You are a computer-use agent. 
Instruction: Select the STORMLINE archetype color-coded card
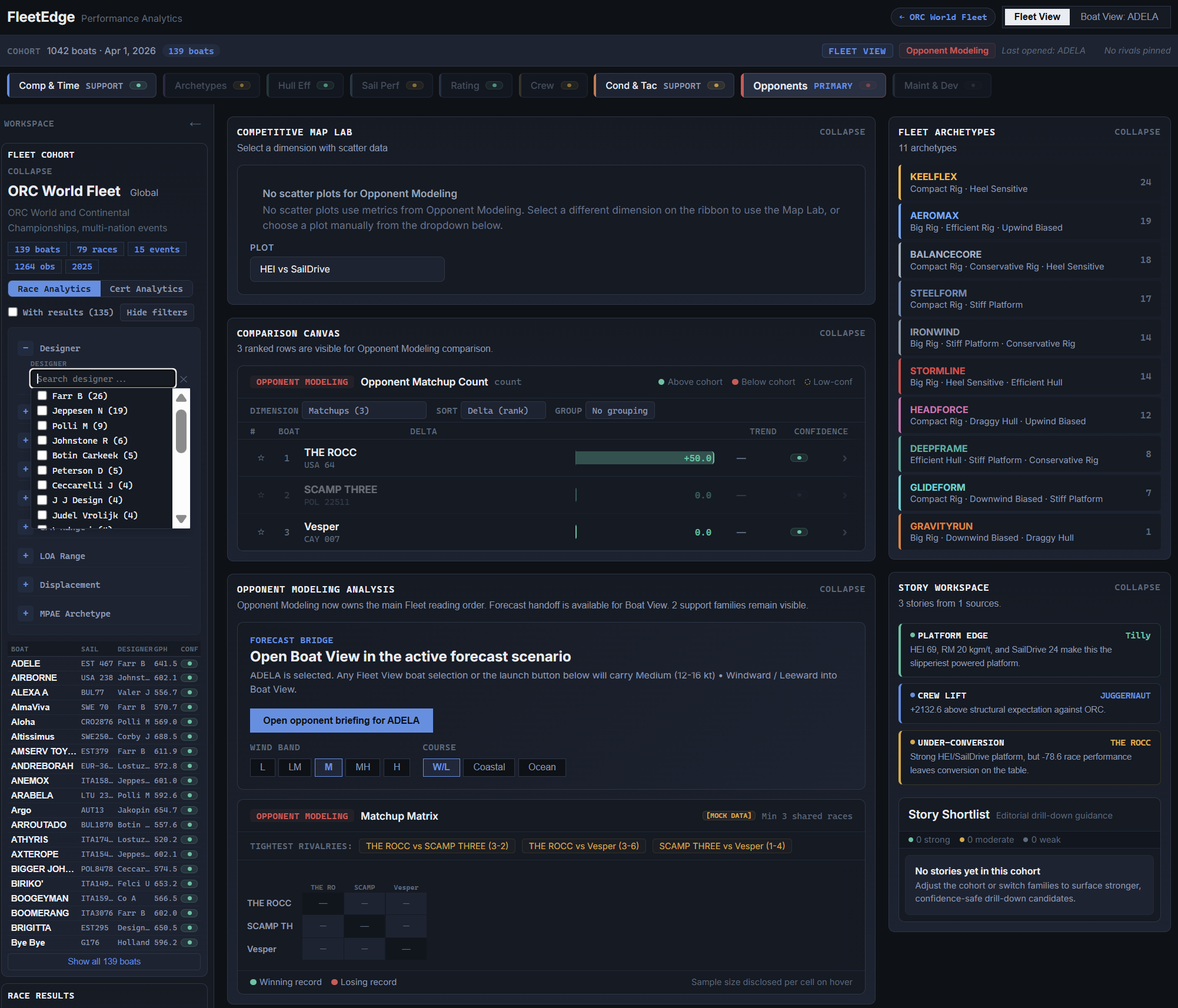1030,377
